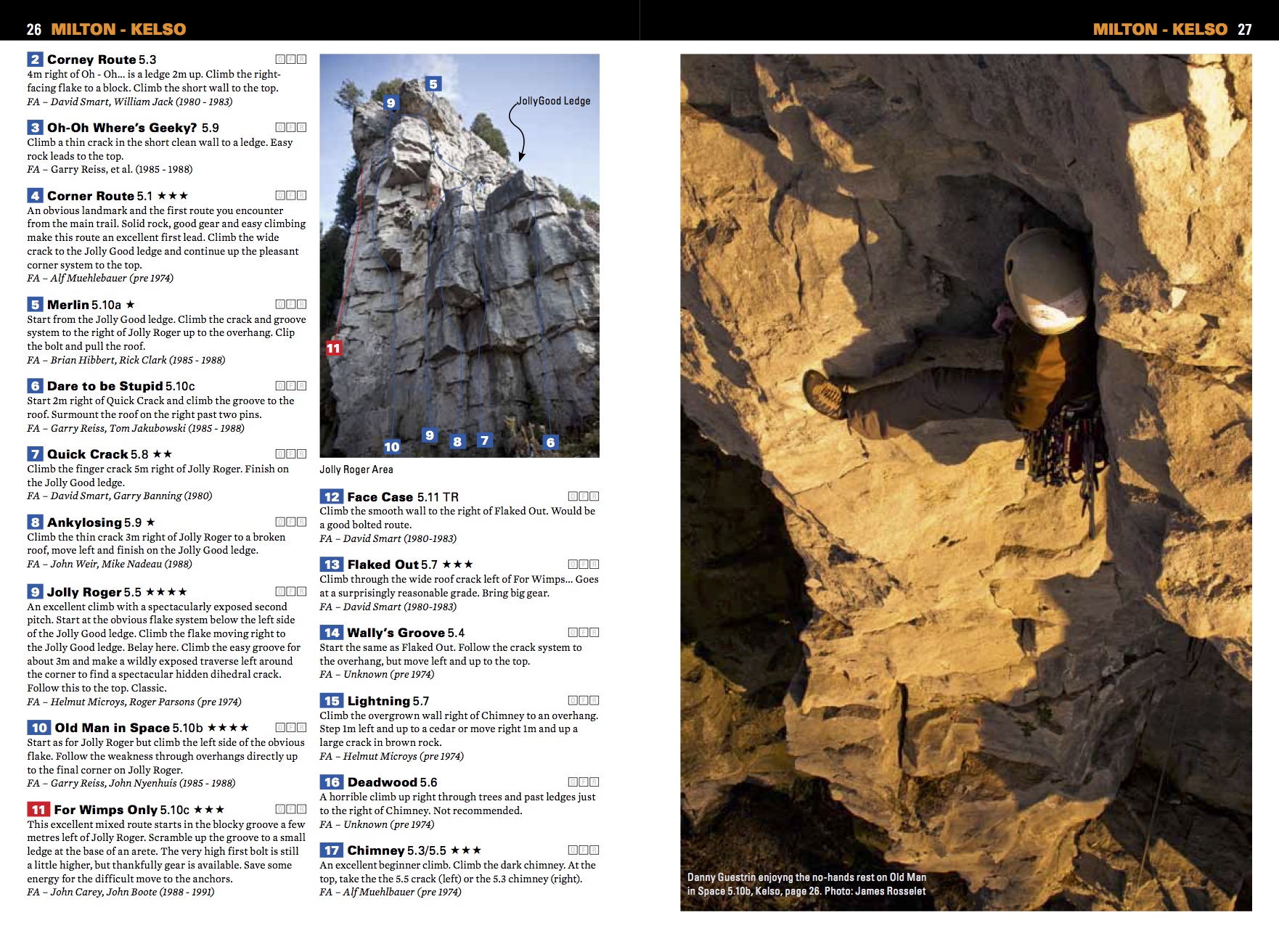Click page number 27 in the header
1279x952 pixels.
1245,29
